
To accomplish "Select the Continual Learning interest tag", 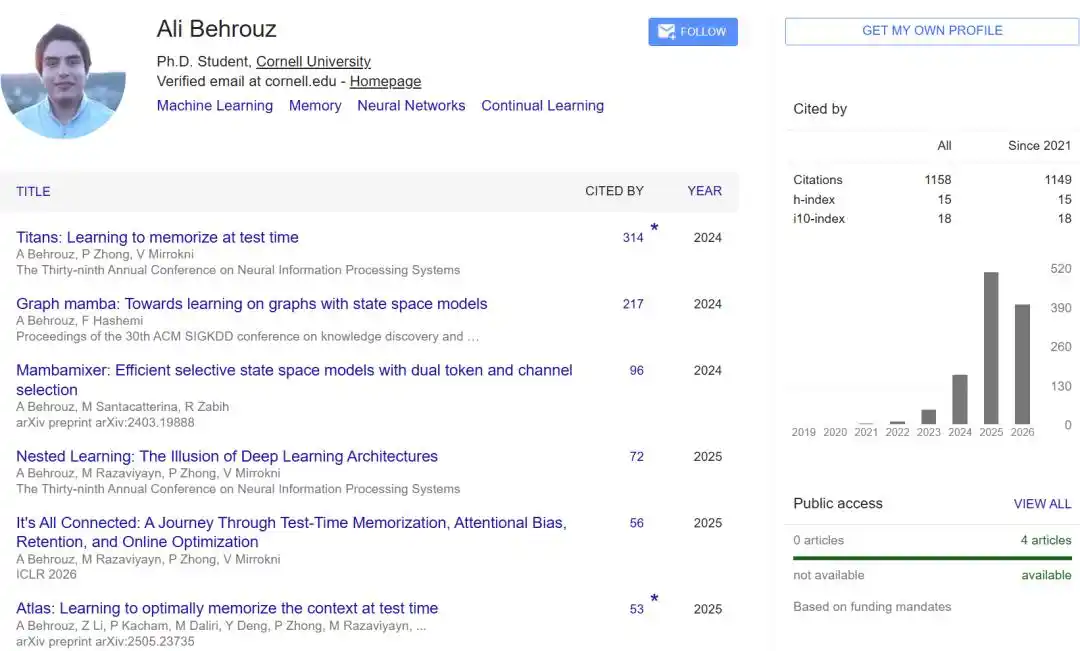I will pyautogui.click(x=543, y=105).
